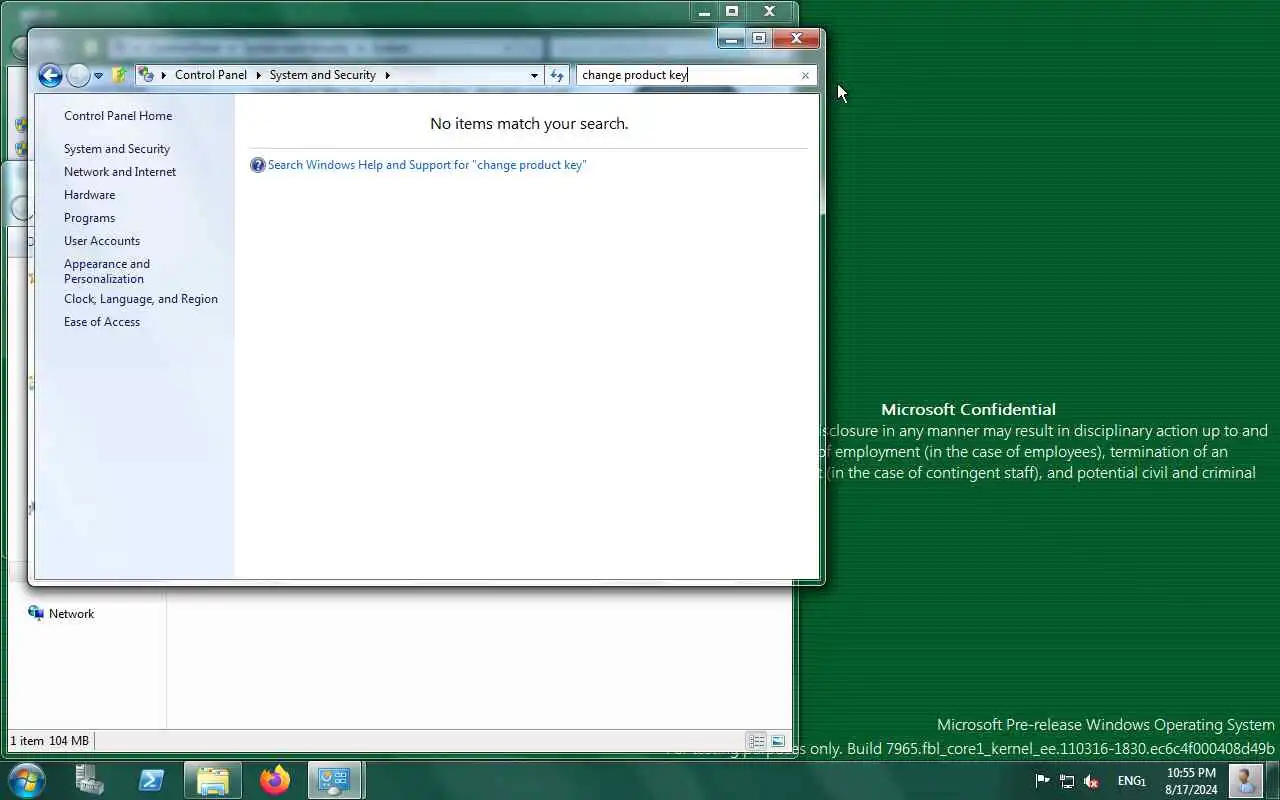The image size is (1280, 800).
Task: Minimize the Control Panel window
Action: click(732, 39)
